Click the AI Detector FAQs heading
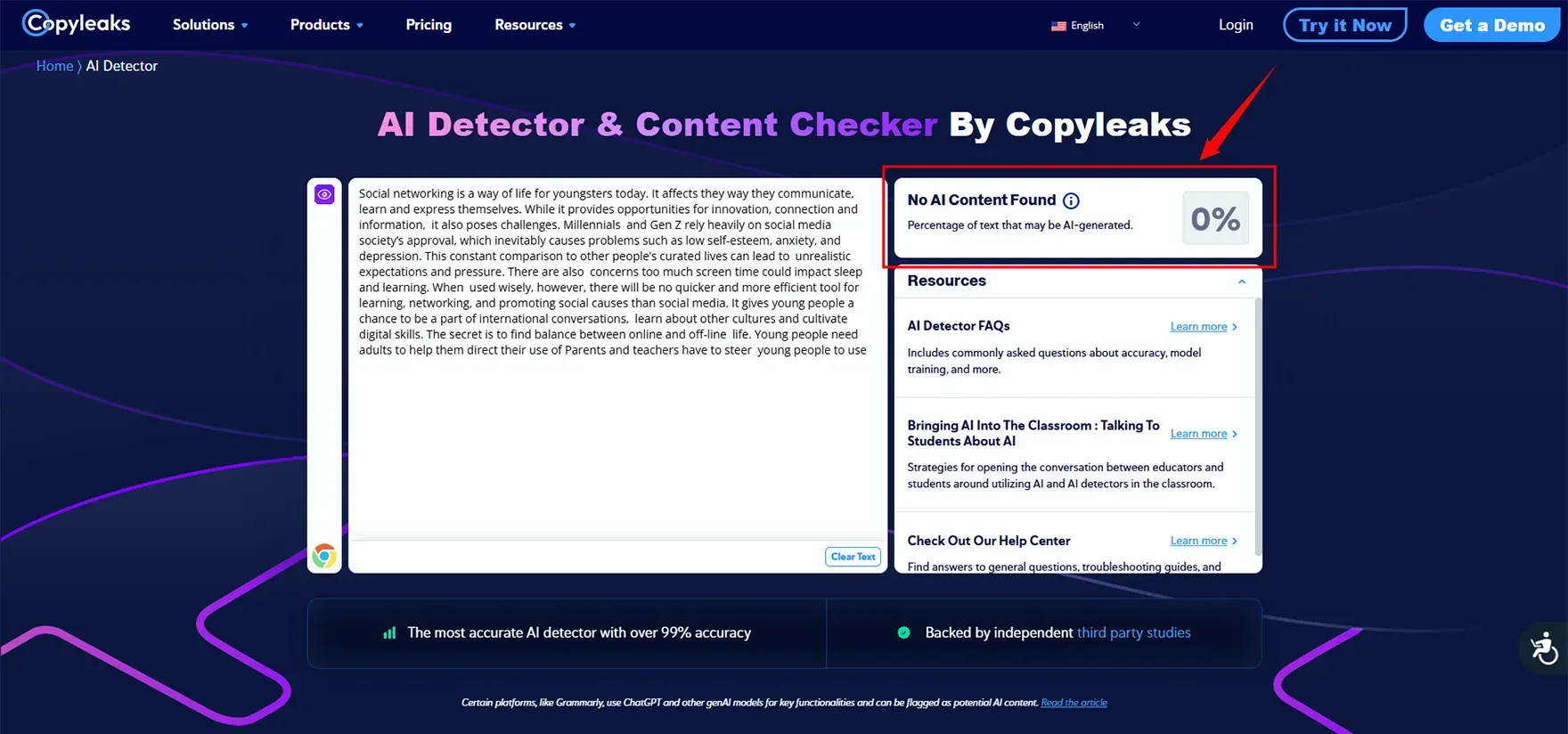Screen dimensions: 1568x734 959,326
